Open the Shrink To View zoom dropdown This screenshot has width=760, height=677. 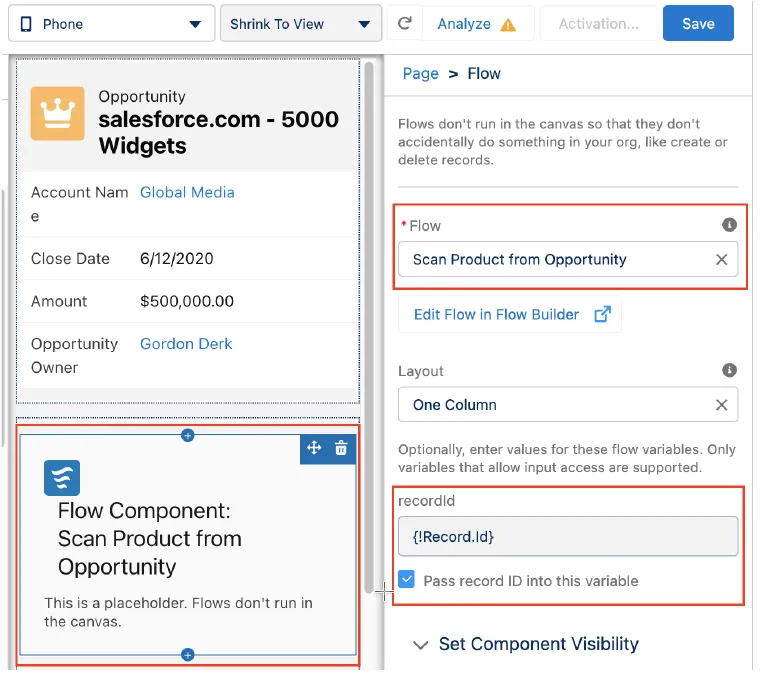click(302, 24)
